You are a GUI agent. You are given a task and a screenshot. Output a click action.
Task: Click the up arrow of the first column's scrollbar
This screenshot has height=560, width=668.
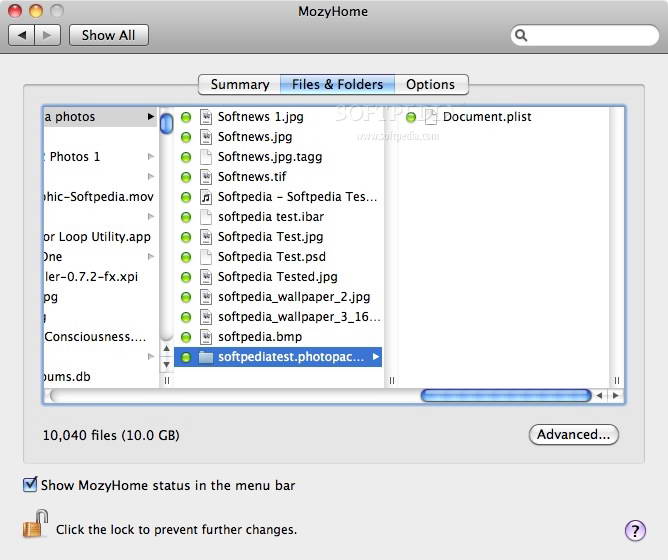(x=167, y=349)
